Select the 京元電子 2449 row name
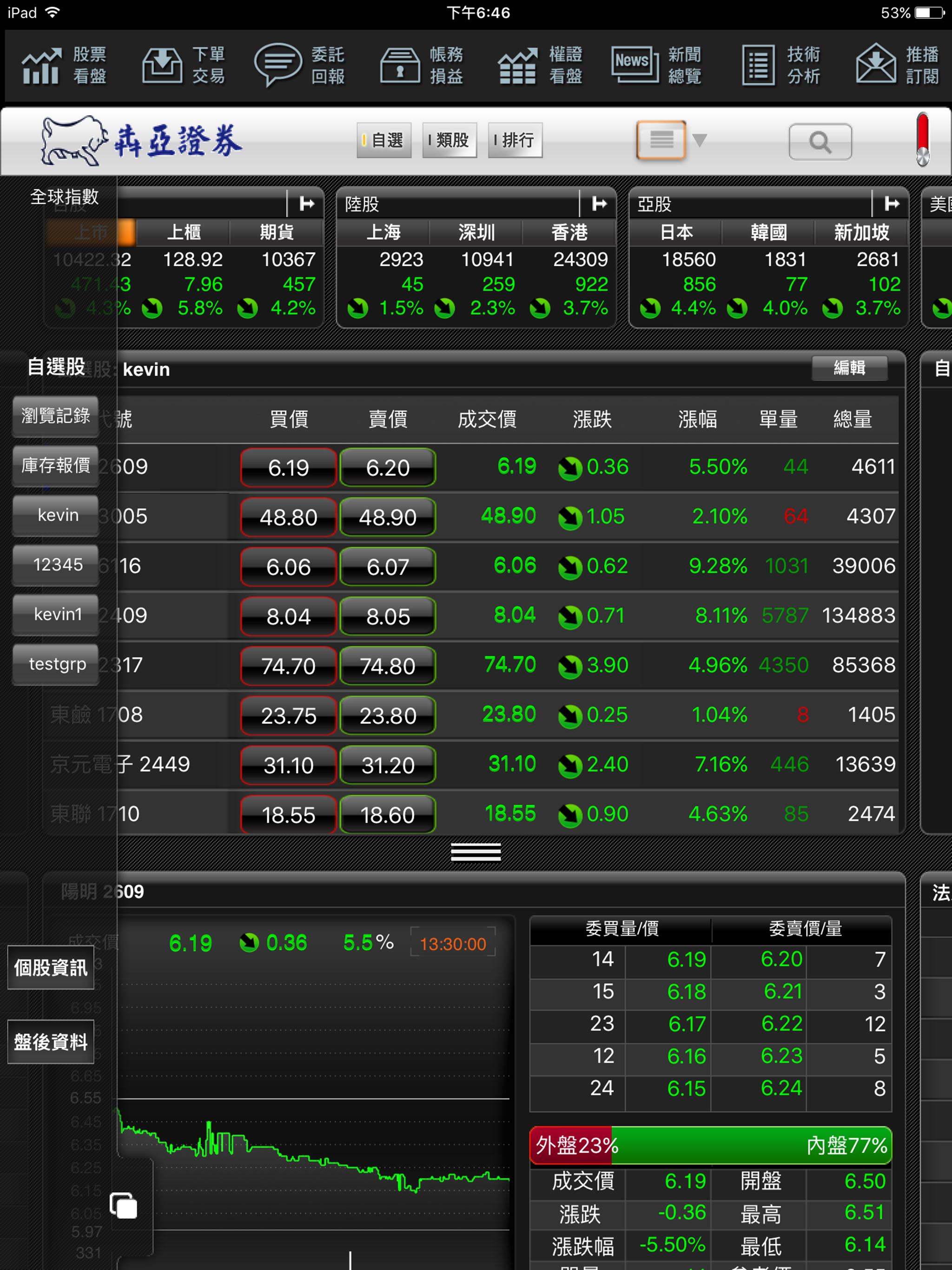The height and width of the screenshot is (1270, 952). [120, 764]
